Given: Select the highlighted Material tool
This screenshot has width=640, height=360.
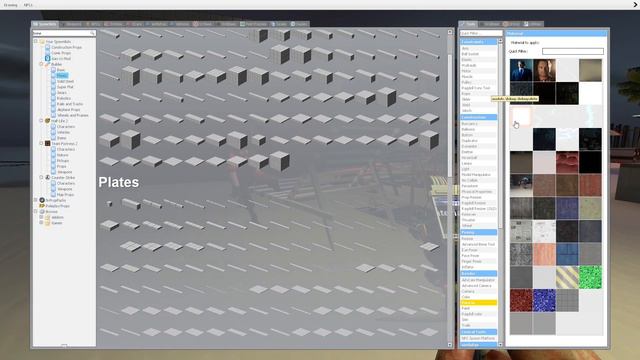Looking at the screenshot, I should point(478,303).
